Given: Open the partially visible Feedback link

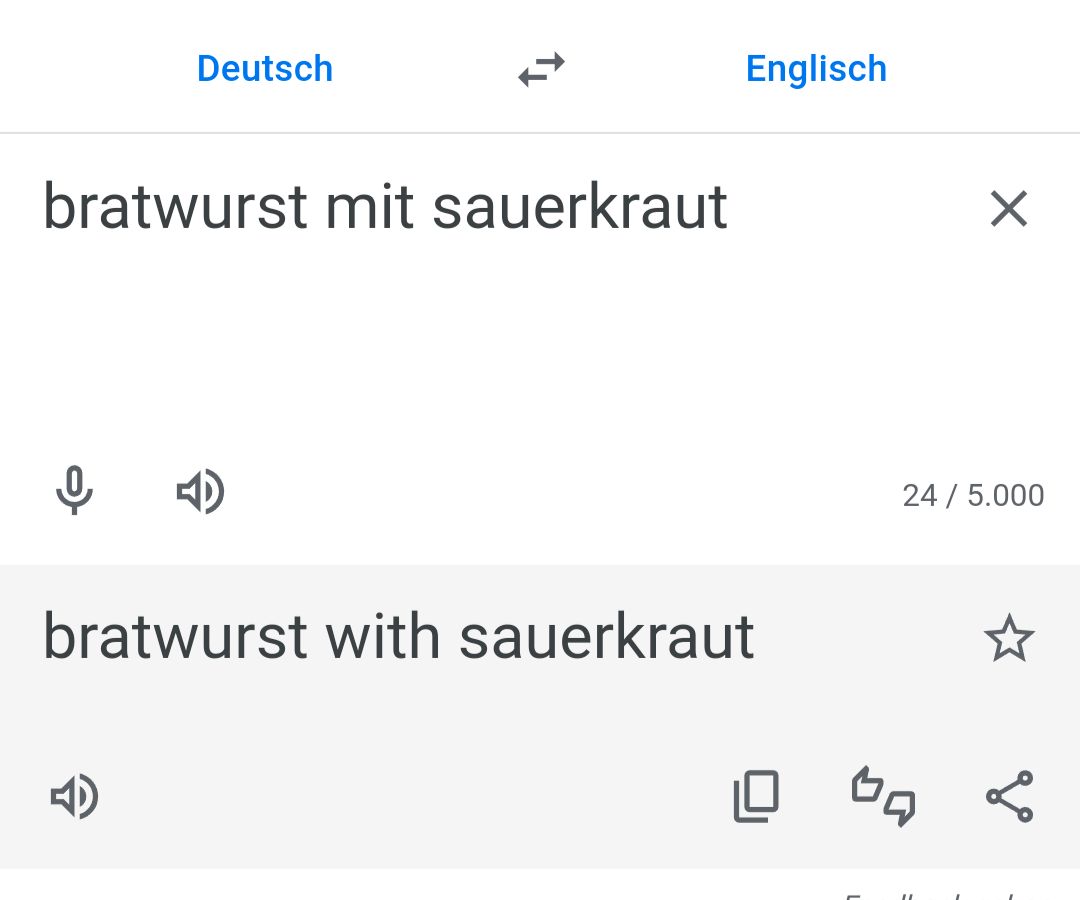Looking at the screenshot, I should 930,893.
